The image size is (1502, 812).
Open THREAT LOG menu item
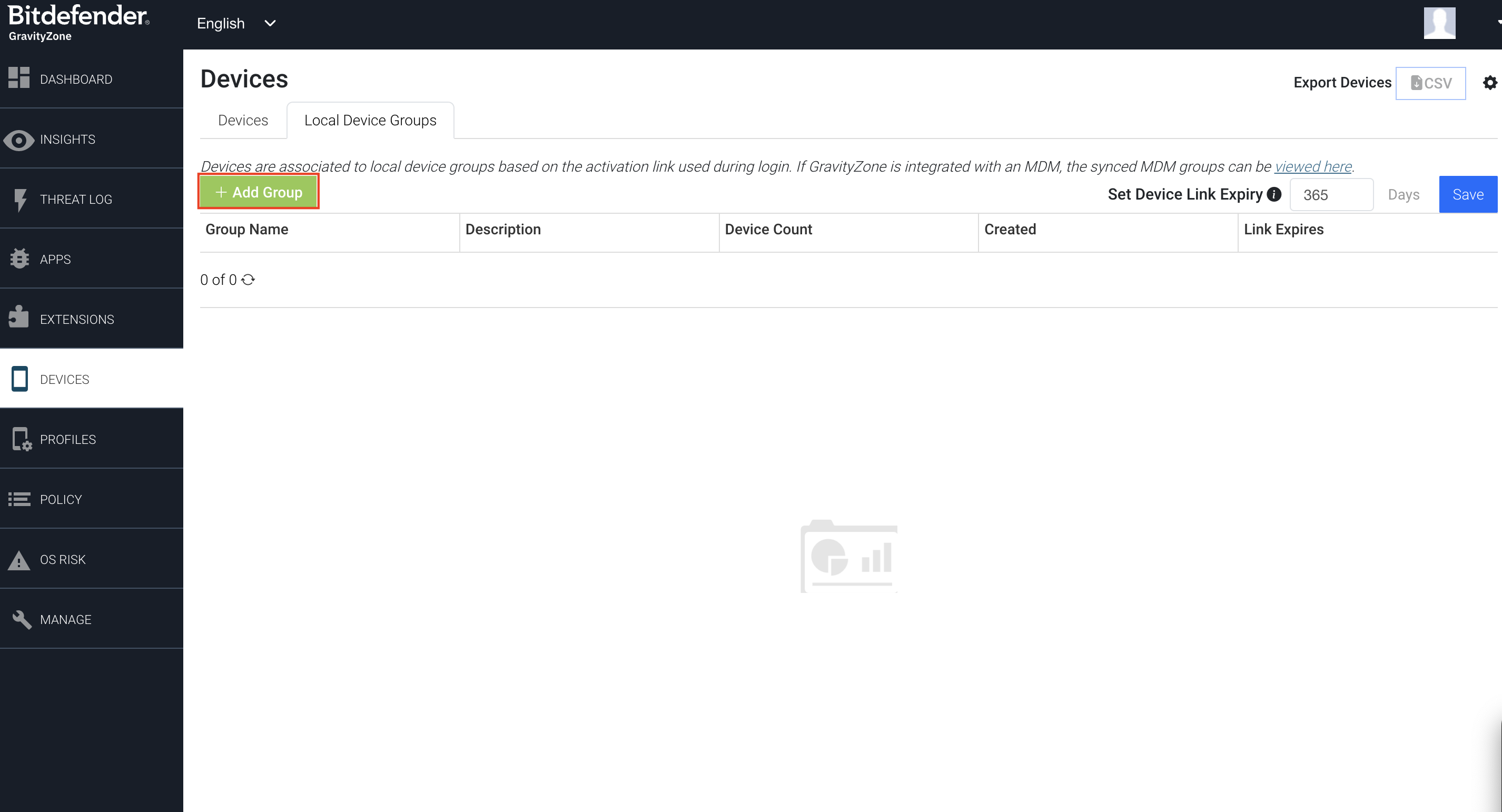[x=92, y=199]
